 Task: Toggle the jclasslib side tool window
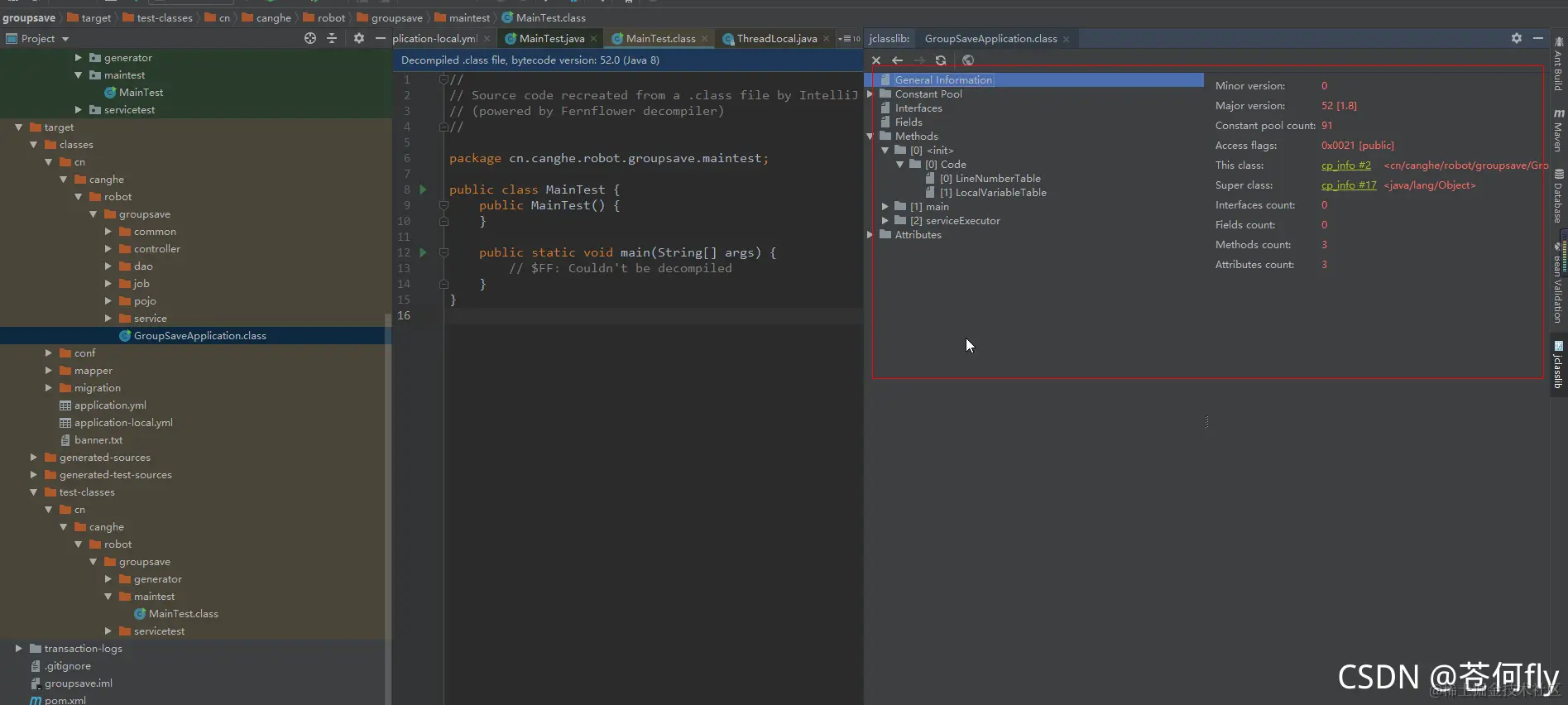pyautogui.click(x=1559, y=364)
